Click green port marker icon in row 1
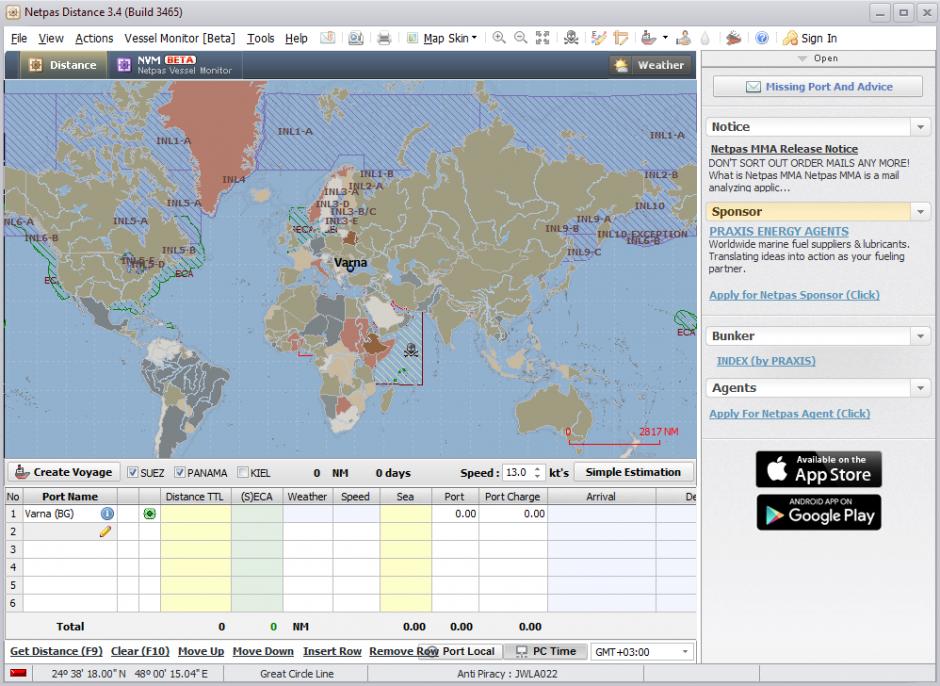 tap(149, 513)
